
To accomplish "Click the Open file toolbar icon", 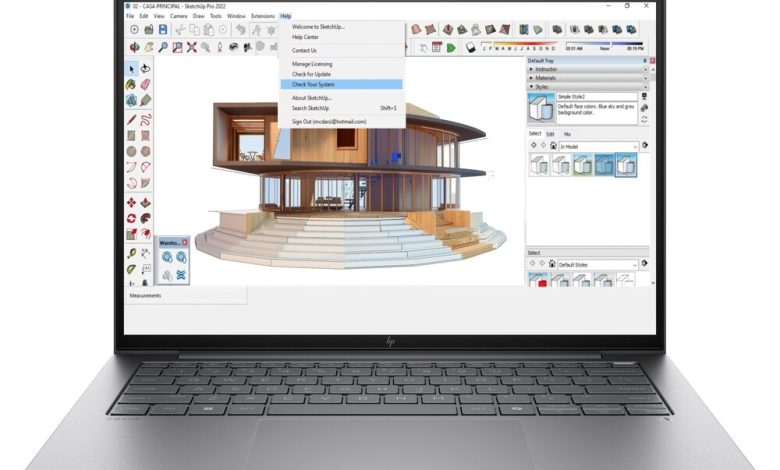I will coord(149,30).
